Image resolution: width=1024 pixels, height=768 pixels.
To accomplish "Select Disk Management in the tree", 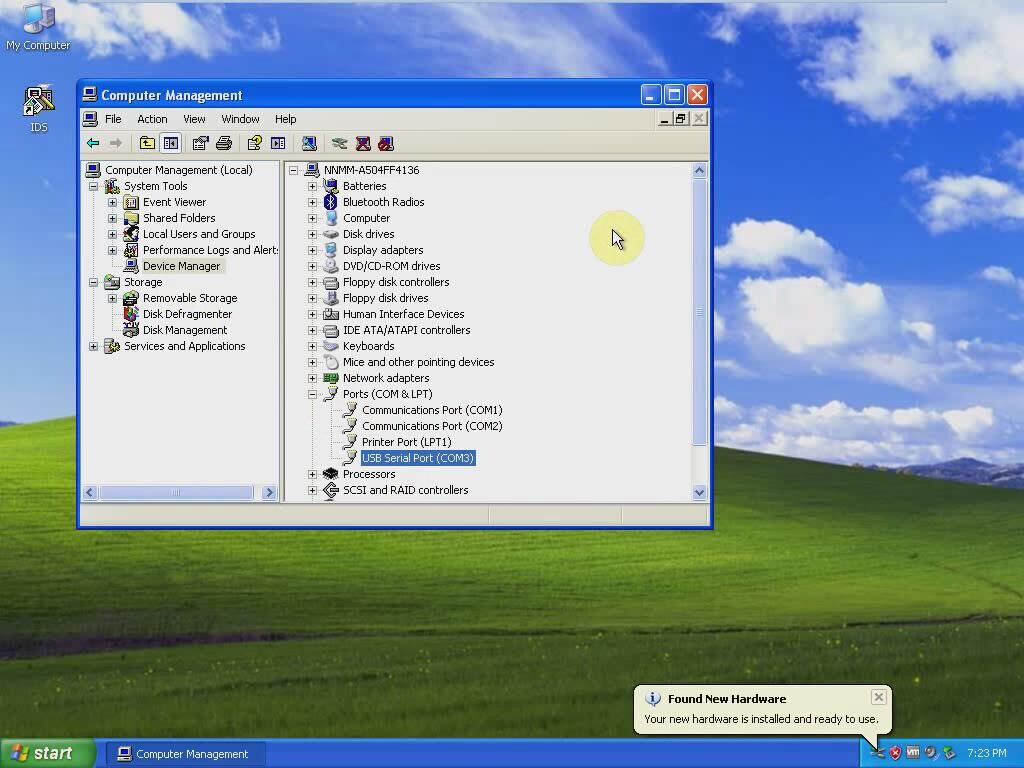I will pos(185,330).
